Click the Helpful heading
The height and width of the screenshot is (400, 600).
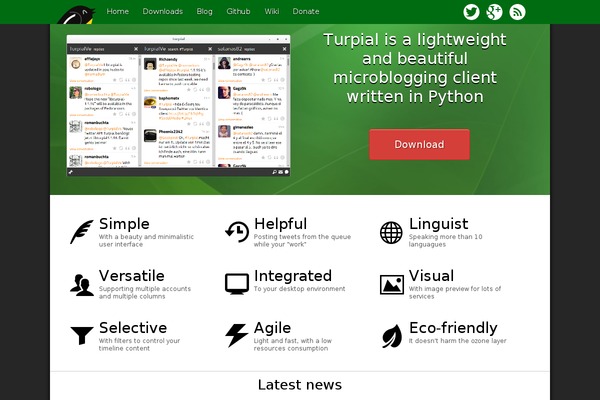point(280,224)
